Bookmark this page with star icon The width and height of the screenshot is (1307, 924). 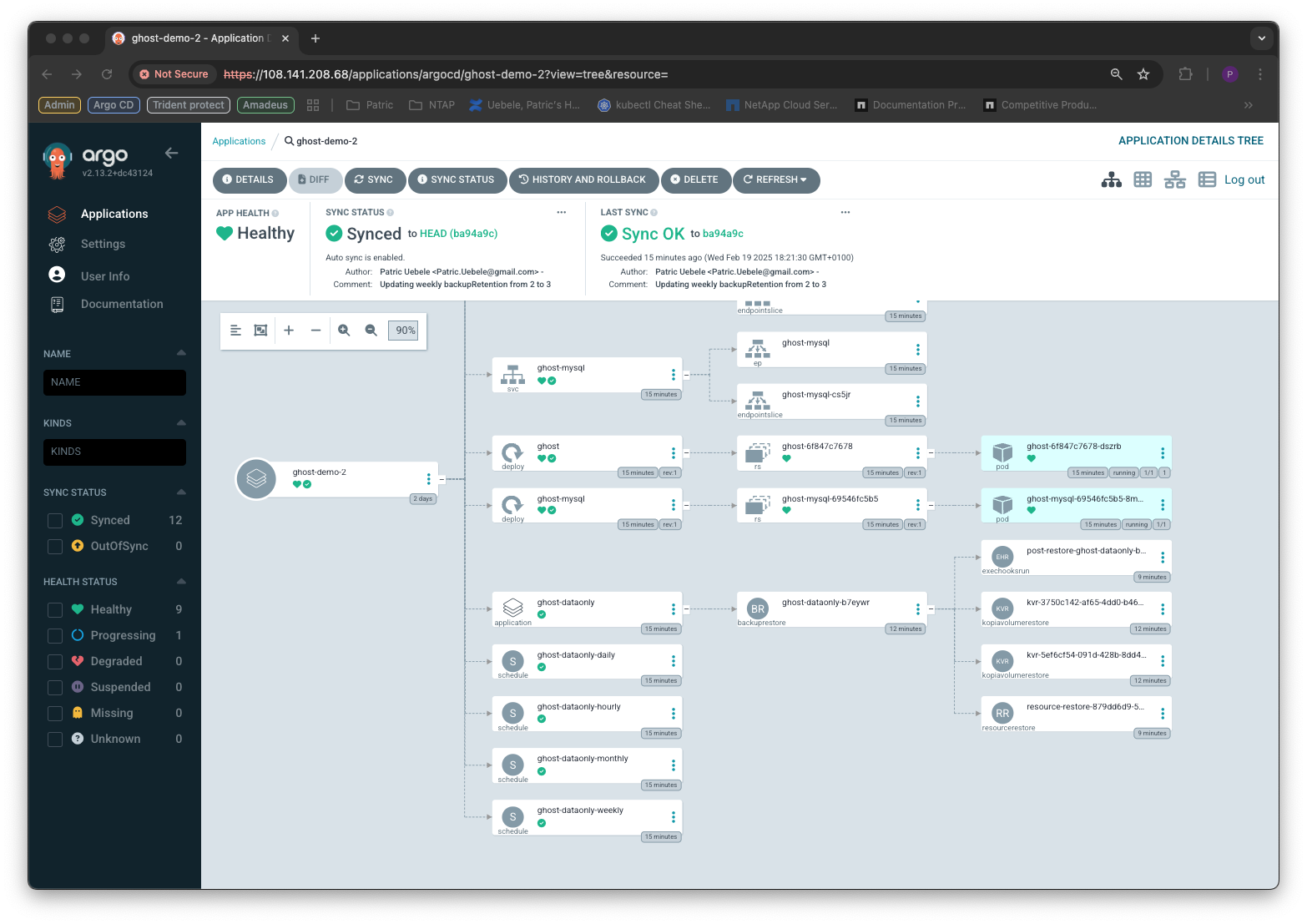tap(1143, 74)
